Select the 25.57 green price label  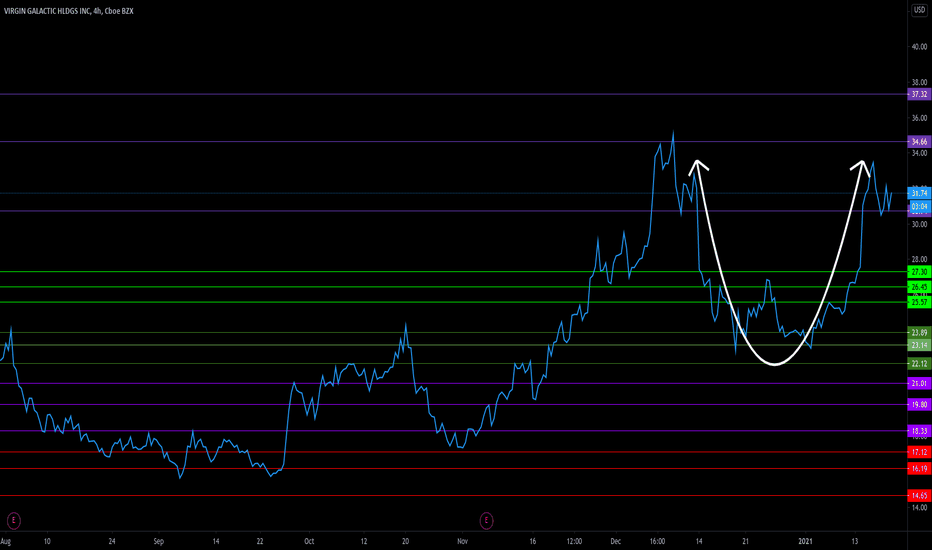[919, 302]
